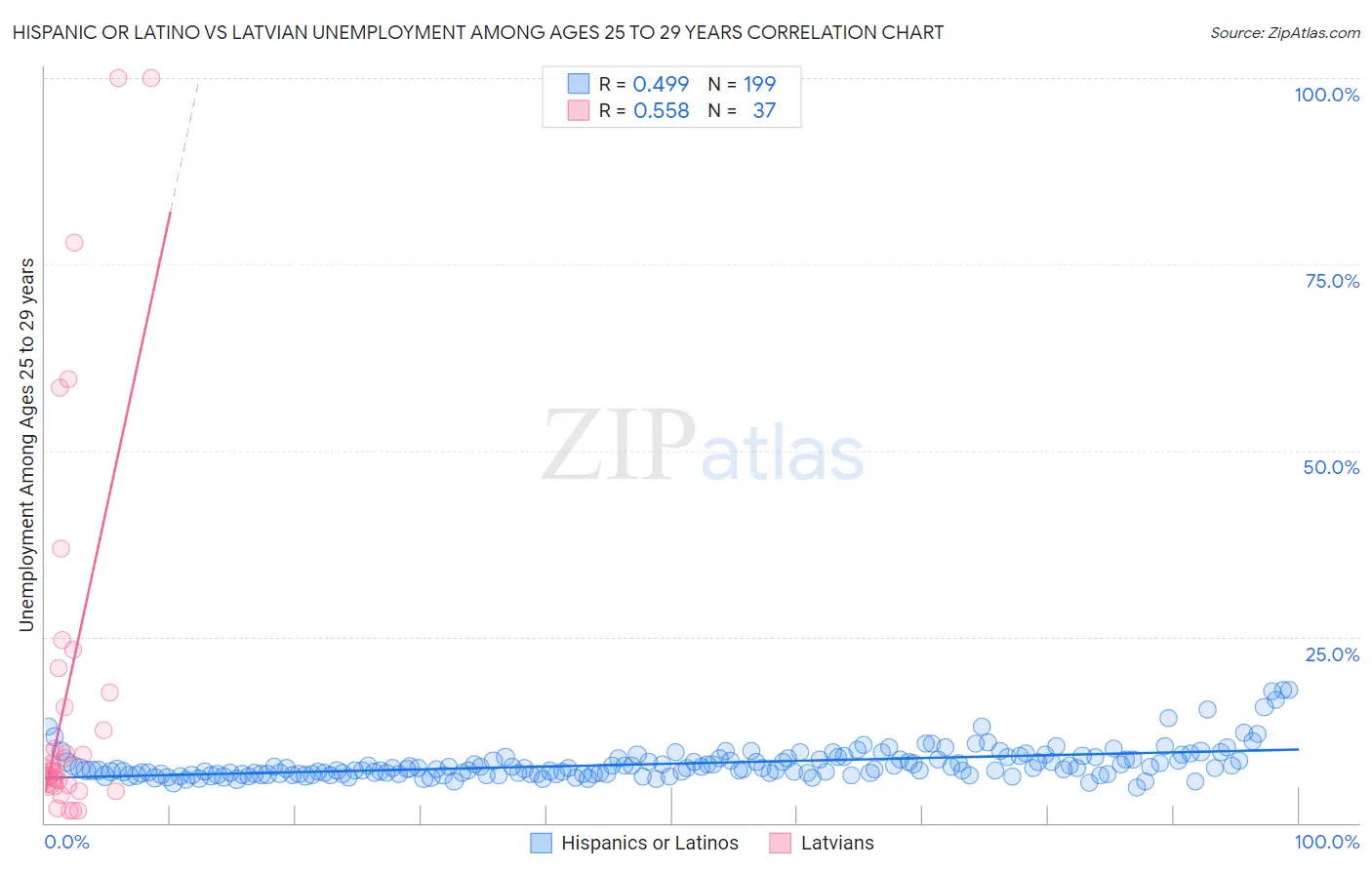Image resolution: width=1372 pixels, height=870 pixels.
Task: Click the 50.0% y-axis label
Action: click(x=1331, y=467)
